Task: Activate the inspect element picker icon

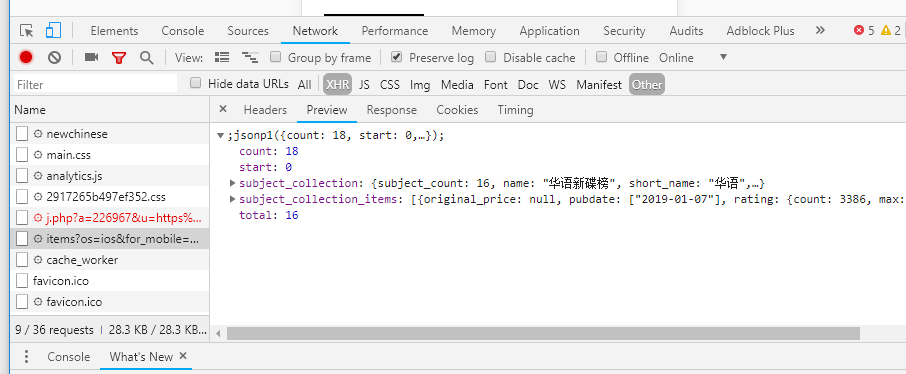Action: pos(26,31)
